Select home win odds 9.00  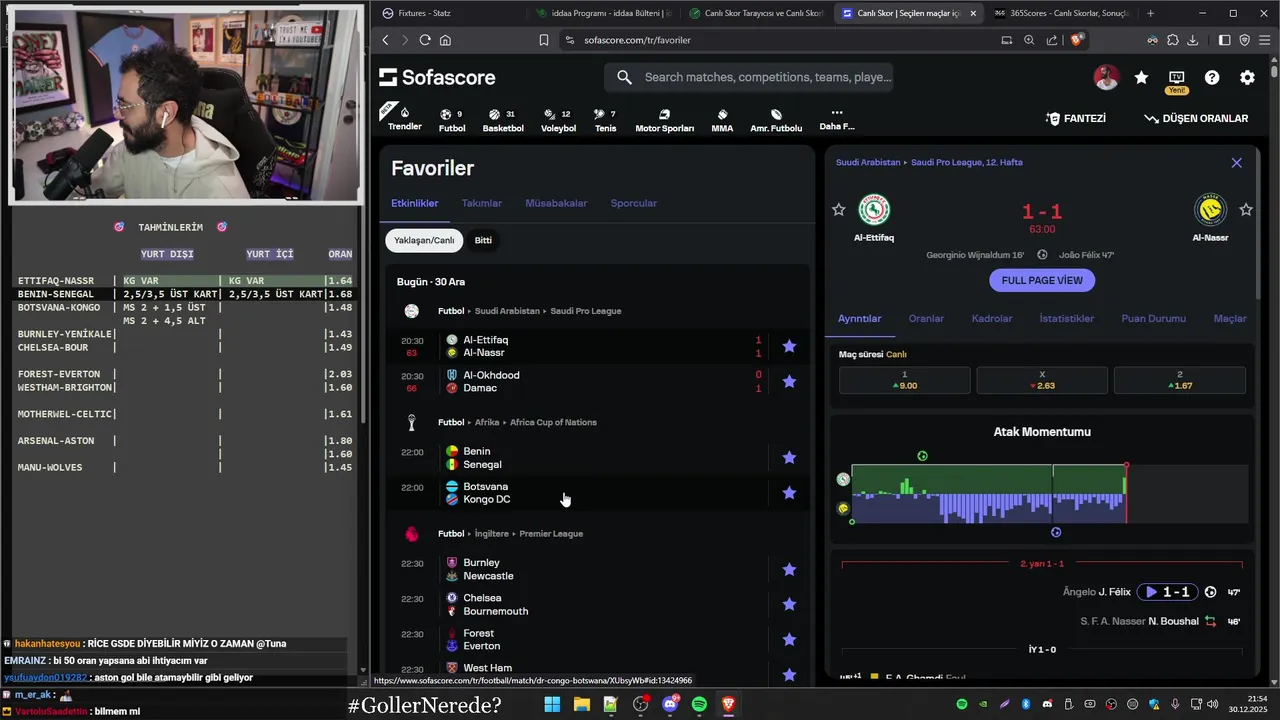click(904, 380)
